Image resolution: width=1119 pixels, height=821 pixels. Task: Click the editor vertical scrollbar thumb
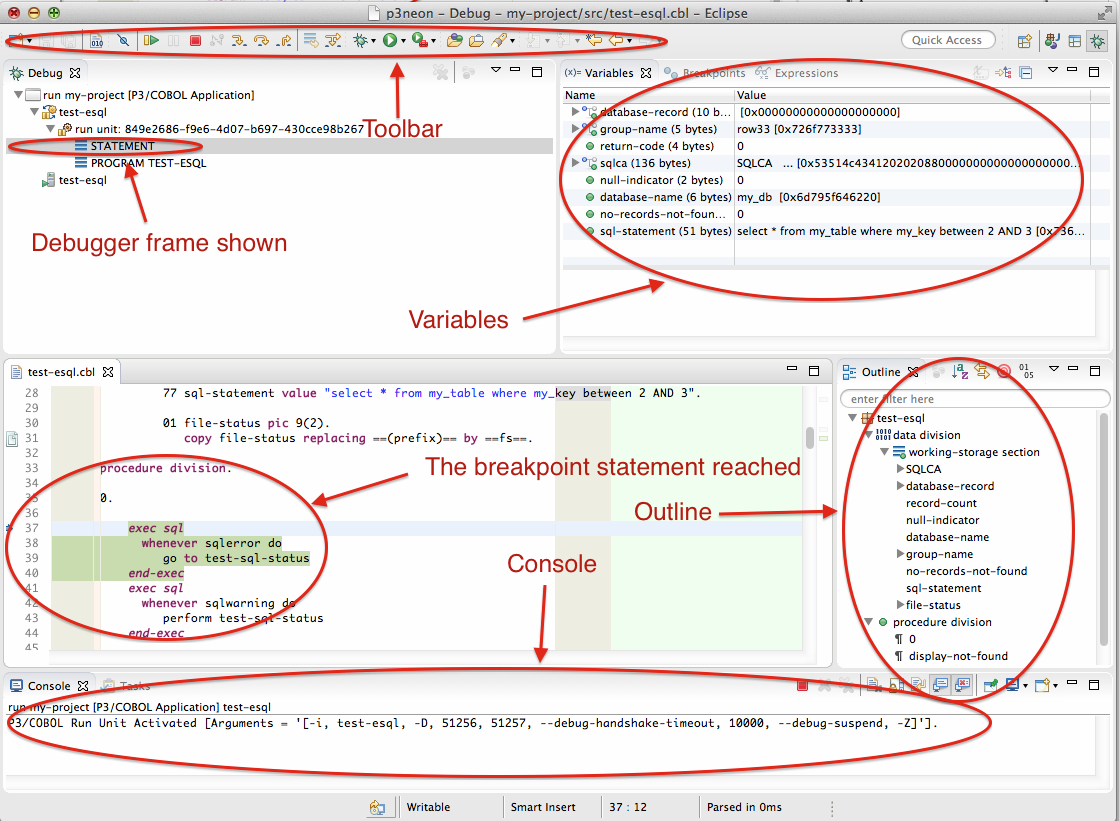tap(809, 438)
